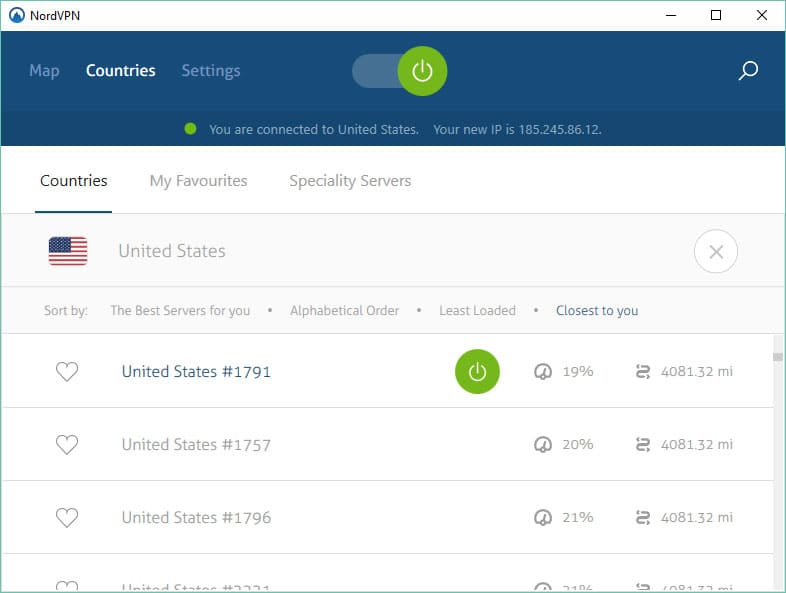Screen dimensions: 786x593
Task: Click the United States flag icon
Action: (x=68, y=251)
